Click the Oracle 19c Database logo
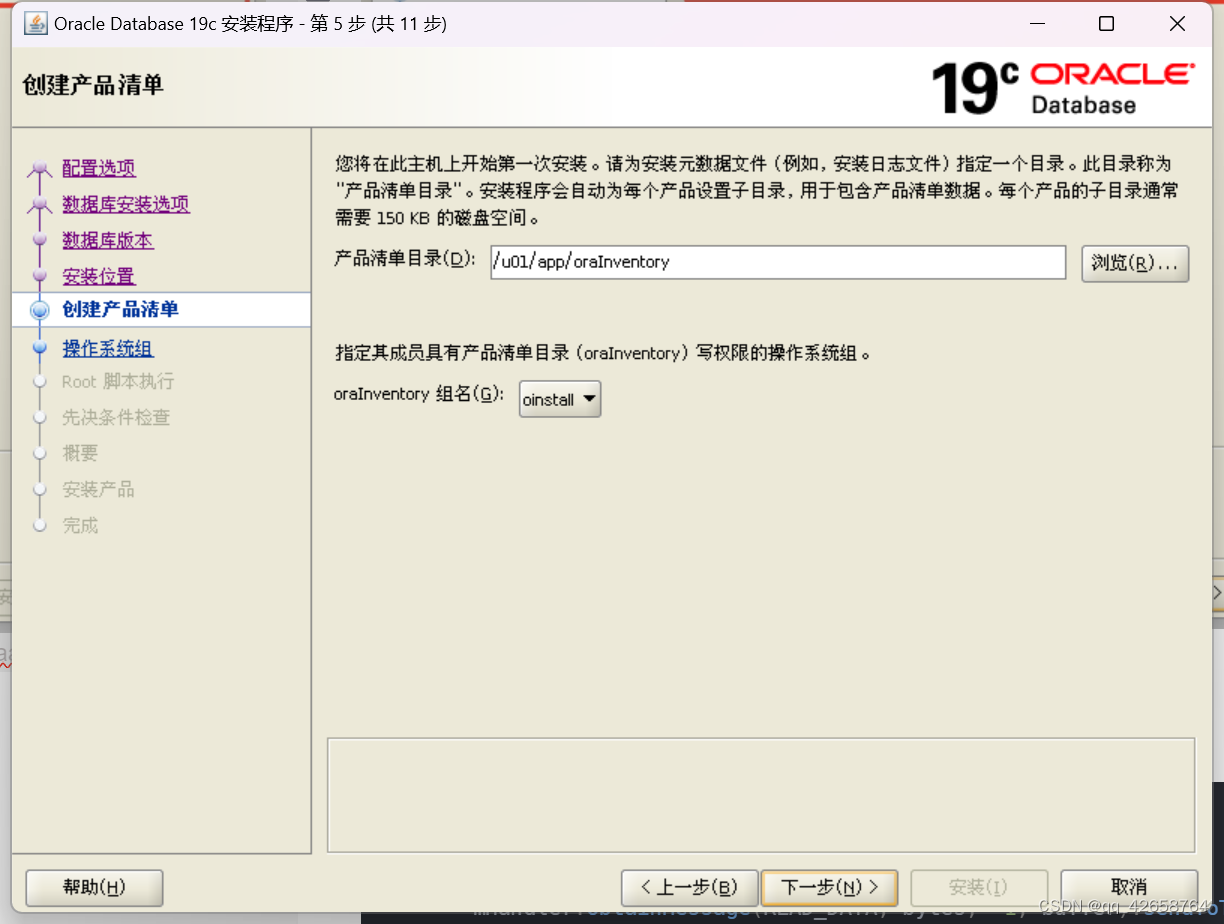 (x=1063, y=88)
